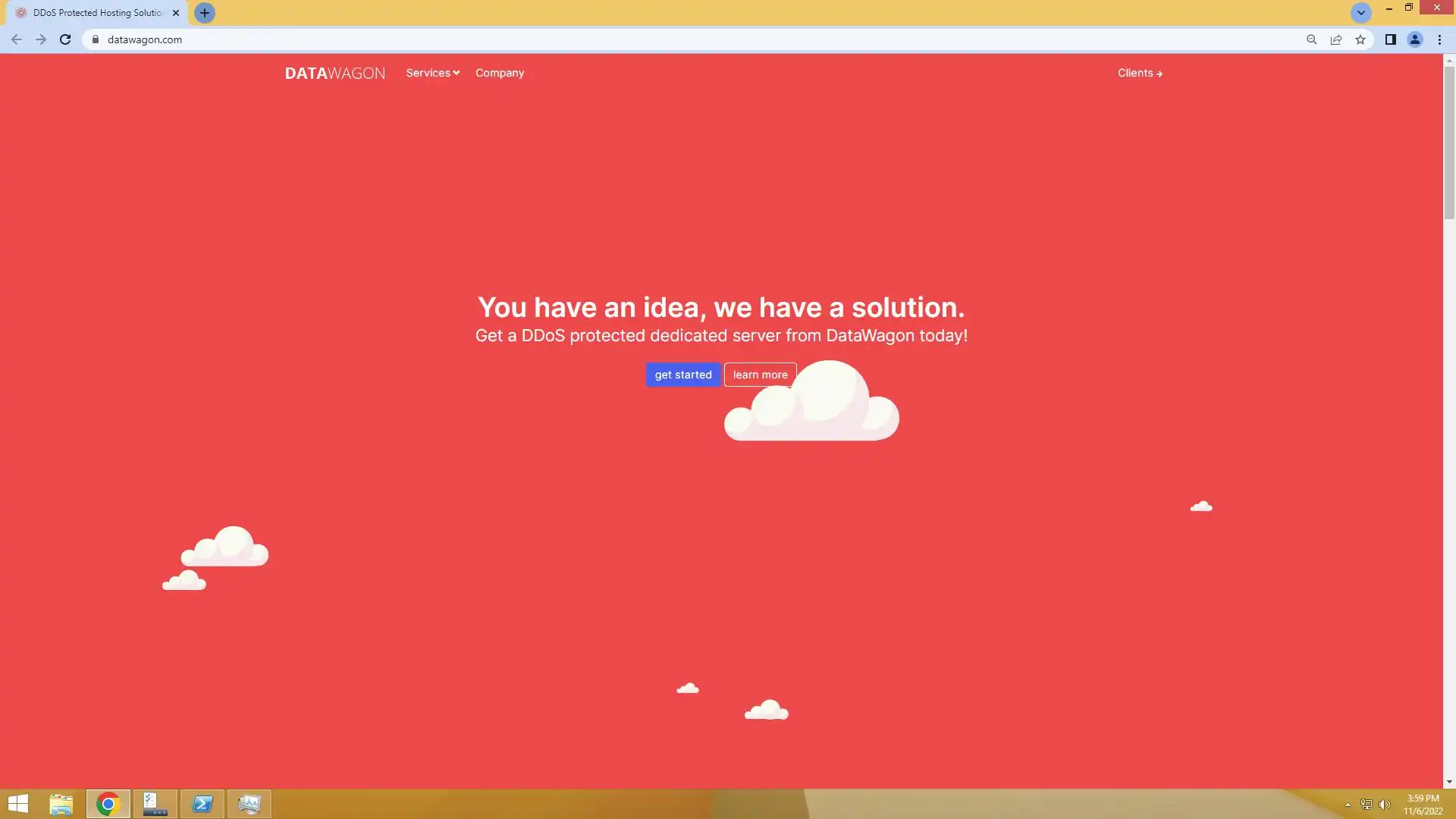Click the page vertical scrollbar thumb
1456x819 pixels.
[x=1448, y=143]
